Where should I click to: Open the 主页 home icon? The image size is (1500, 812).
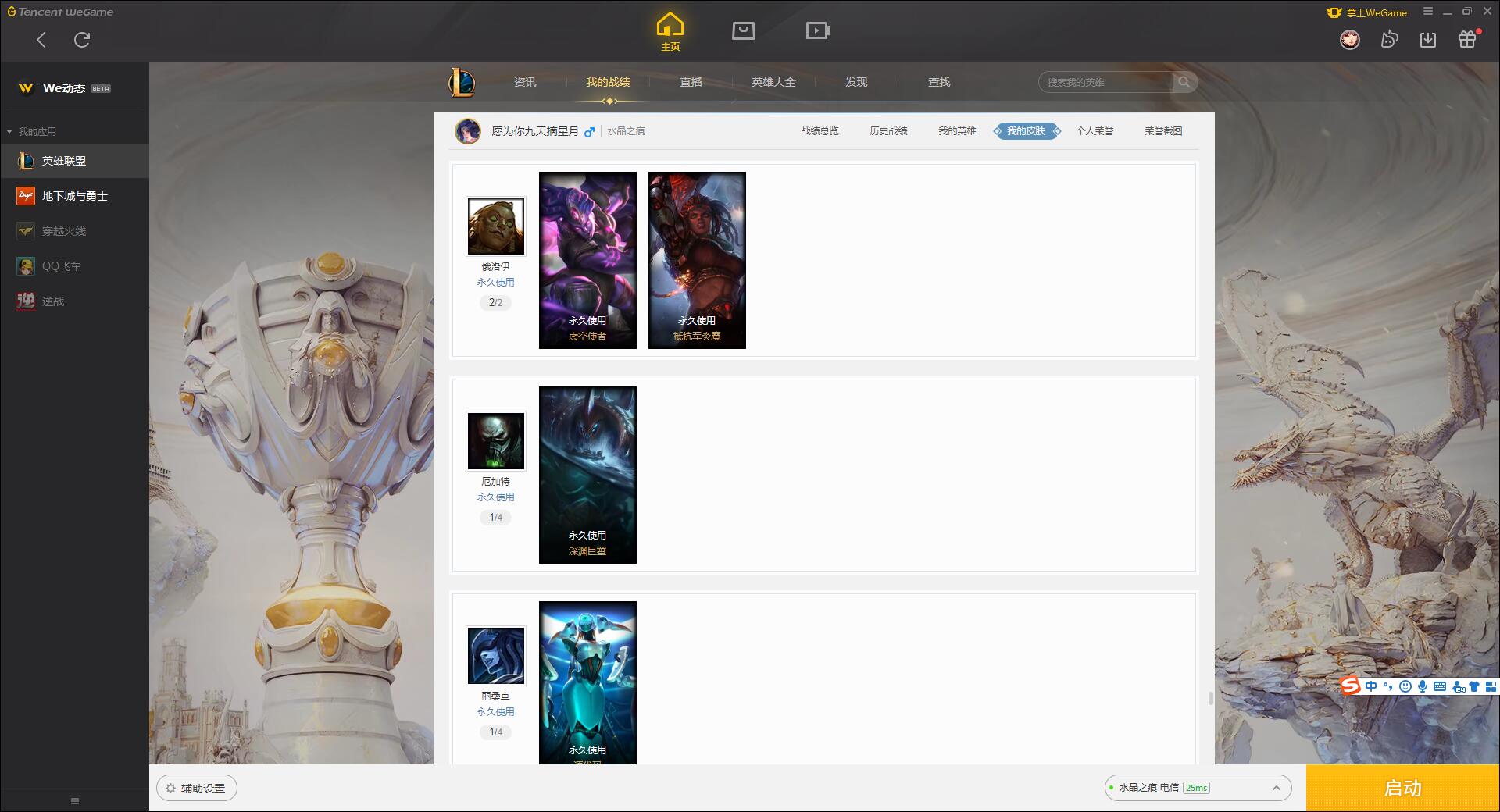(x=670, y=32)
